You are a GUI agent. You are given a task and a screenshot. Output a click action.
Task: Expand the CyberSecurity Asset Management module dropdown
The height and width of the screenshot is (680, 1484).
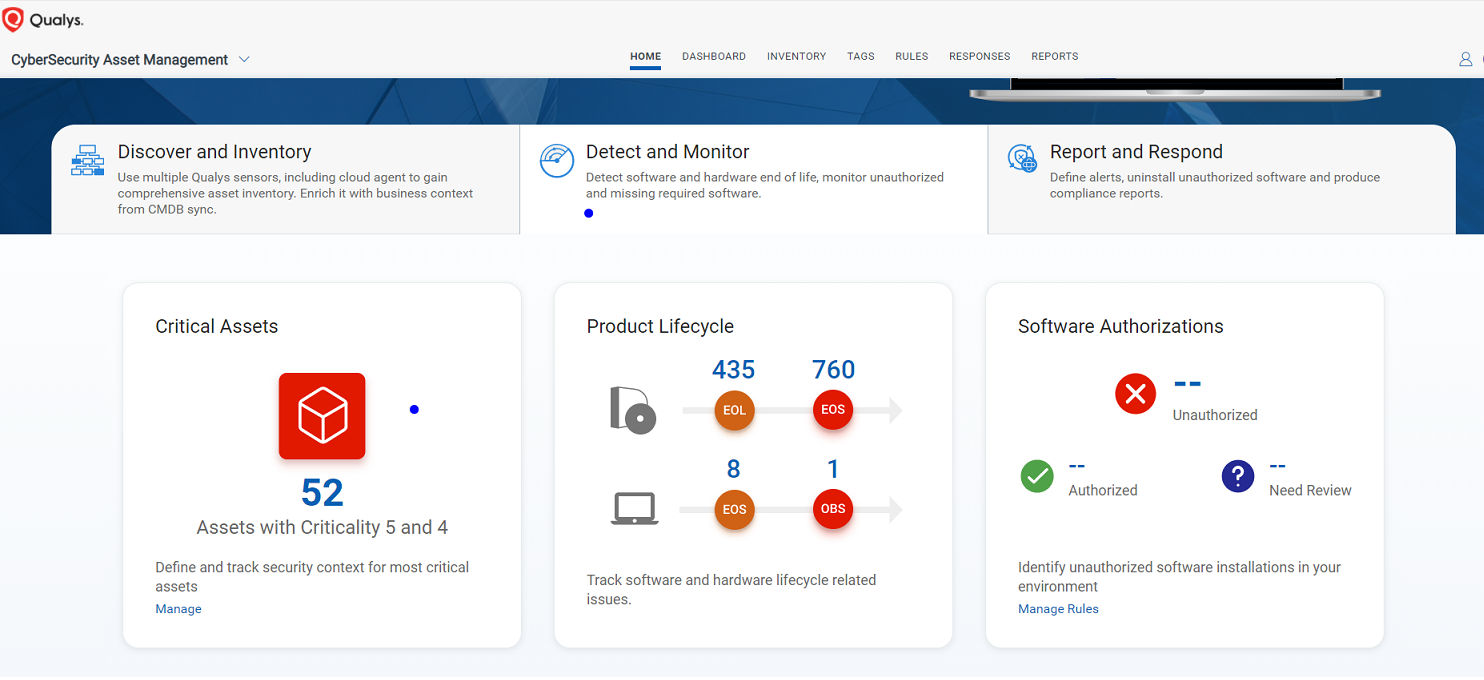point(243,60)
